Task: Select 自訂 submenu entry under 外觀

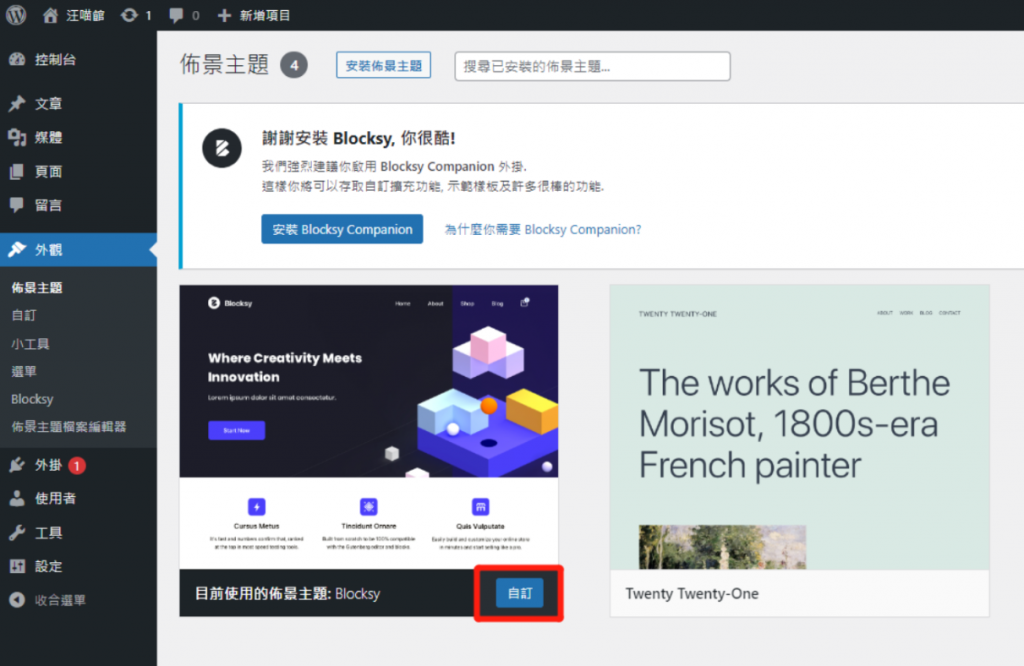Action: pos(24,315)
